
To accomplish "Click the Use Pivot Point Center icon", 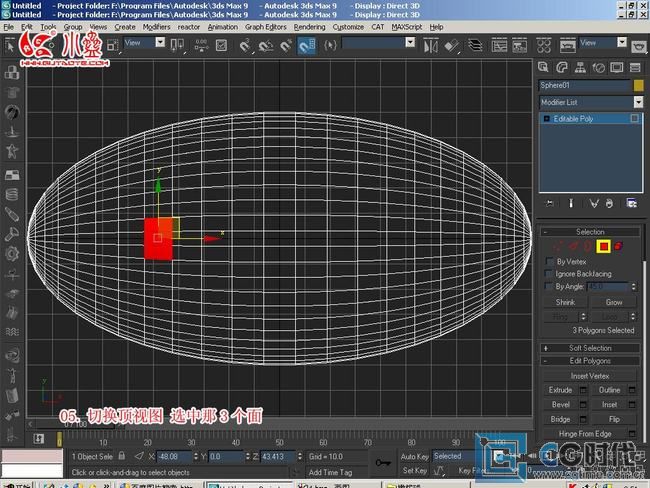I will click(x=177, y=45).
